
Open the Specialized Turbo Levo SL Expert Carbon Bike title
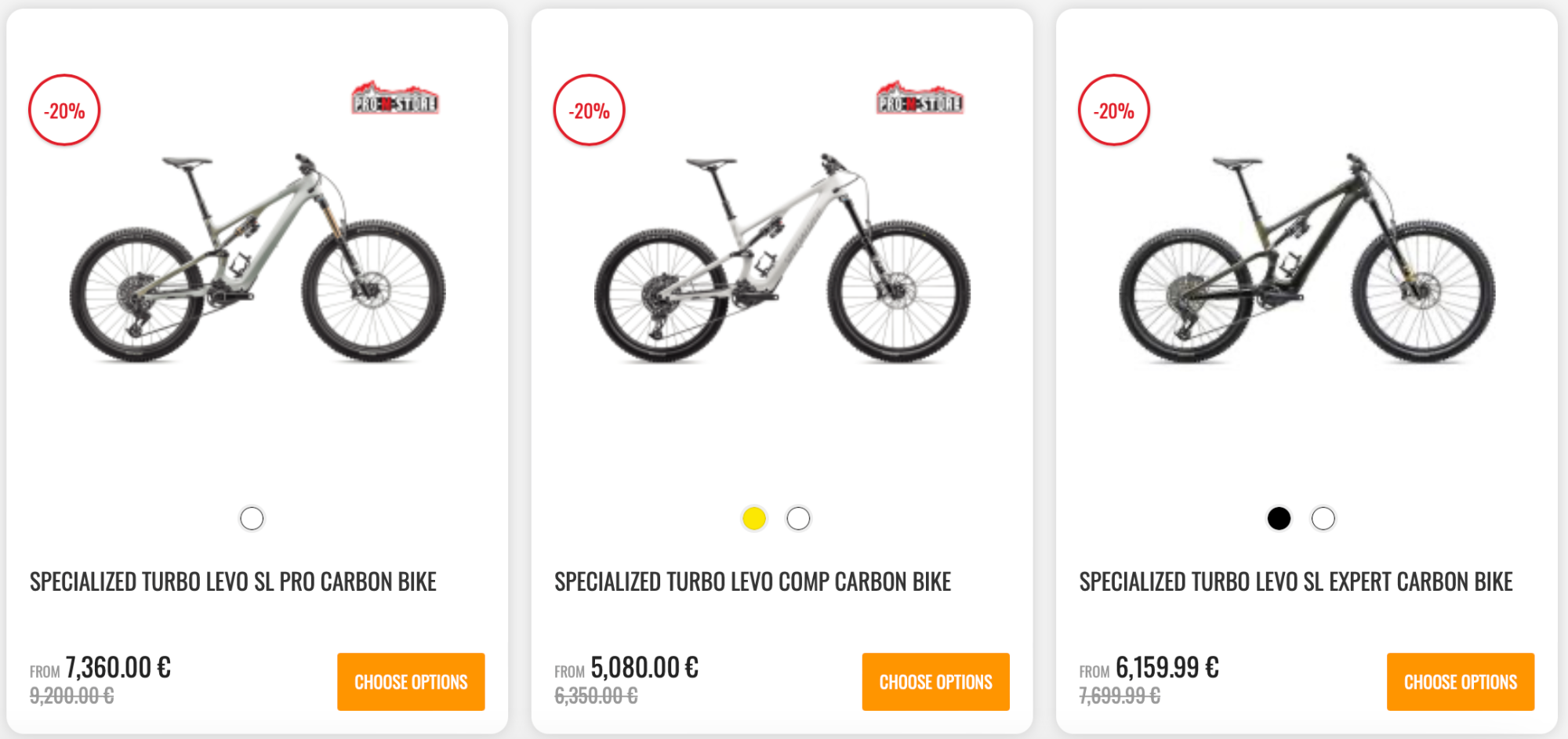[1296, 581]
